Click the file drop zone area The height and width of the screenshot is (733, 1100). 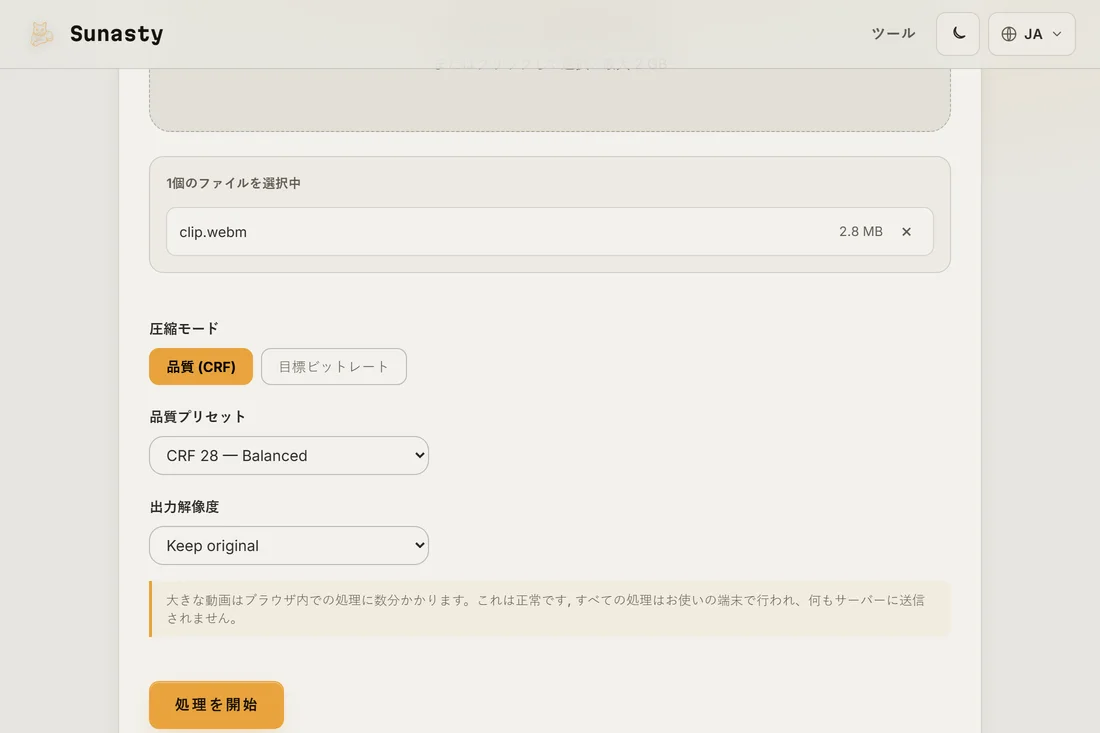coord(549,98)
